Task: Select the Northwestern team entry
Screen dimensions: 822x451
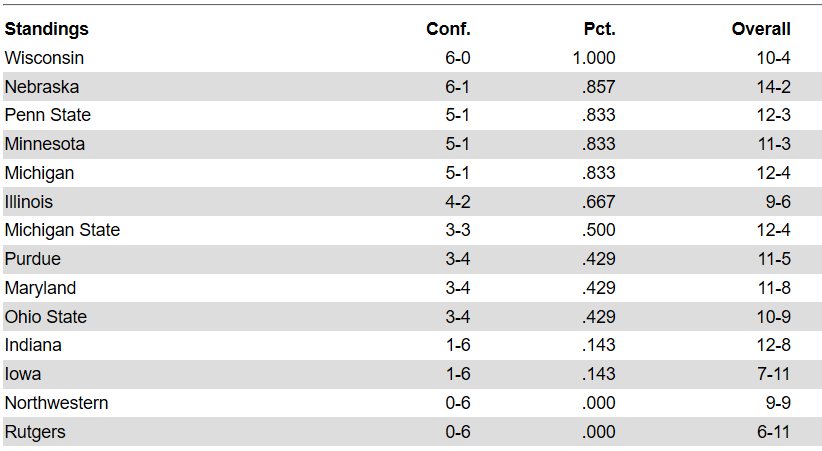Action: point(57,402)
